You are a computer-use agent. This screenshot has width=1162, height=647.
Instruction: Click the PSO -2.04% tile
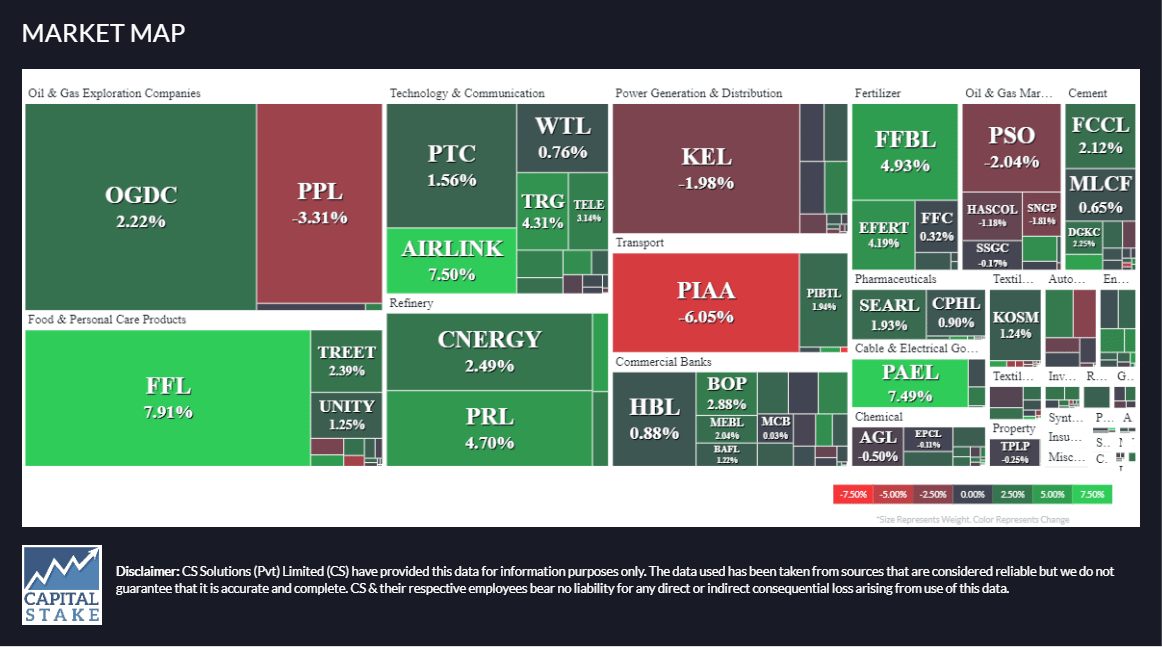[1011, 147]
